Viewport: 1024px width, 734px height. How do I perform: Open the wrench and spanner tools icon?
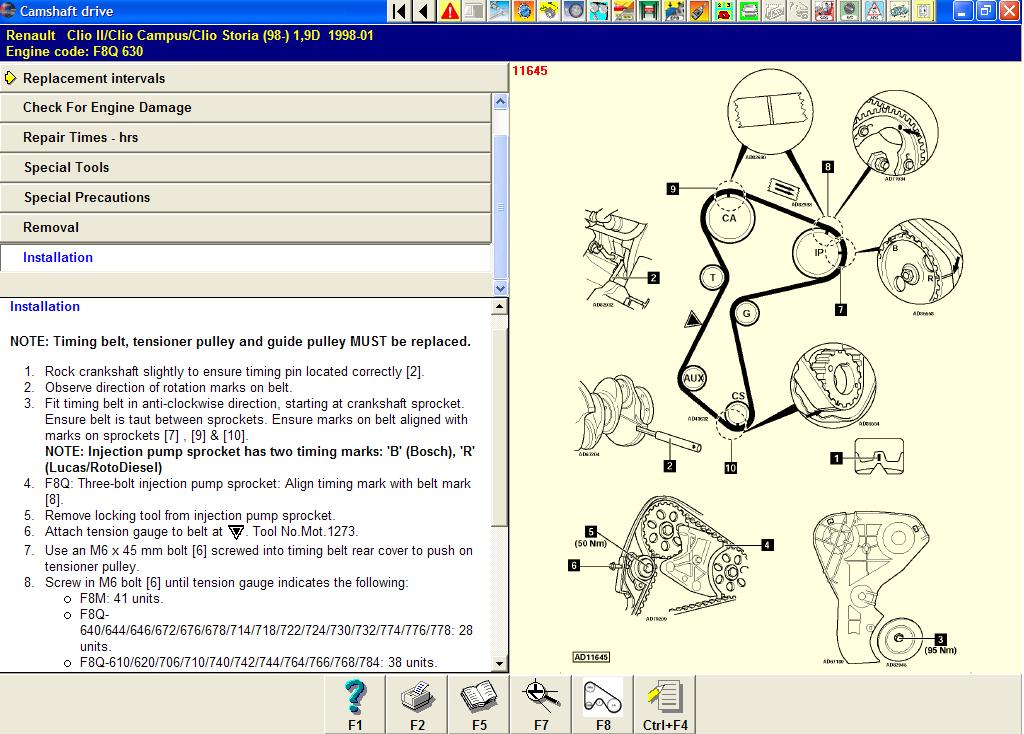point(499,11)
